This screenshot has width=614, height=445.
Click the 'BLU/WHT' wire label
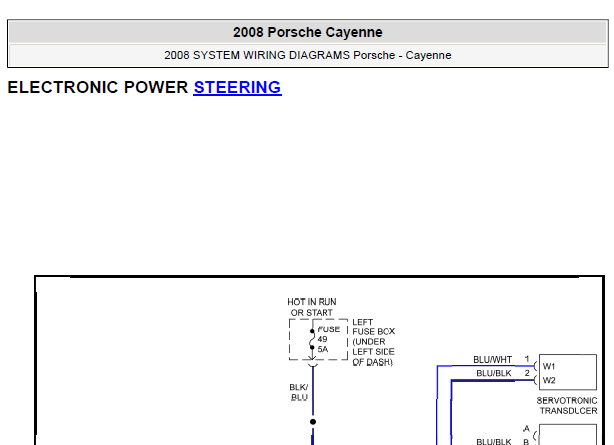(x=493, y=360)
